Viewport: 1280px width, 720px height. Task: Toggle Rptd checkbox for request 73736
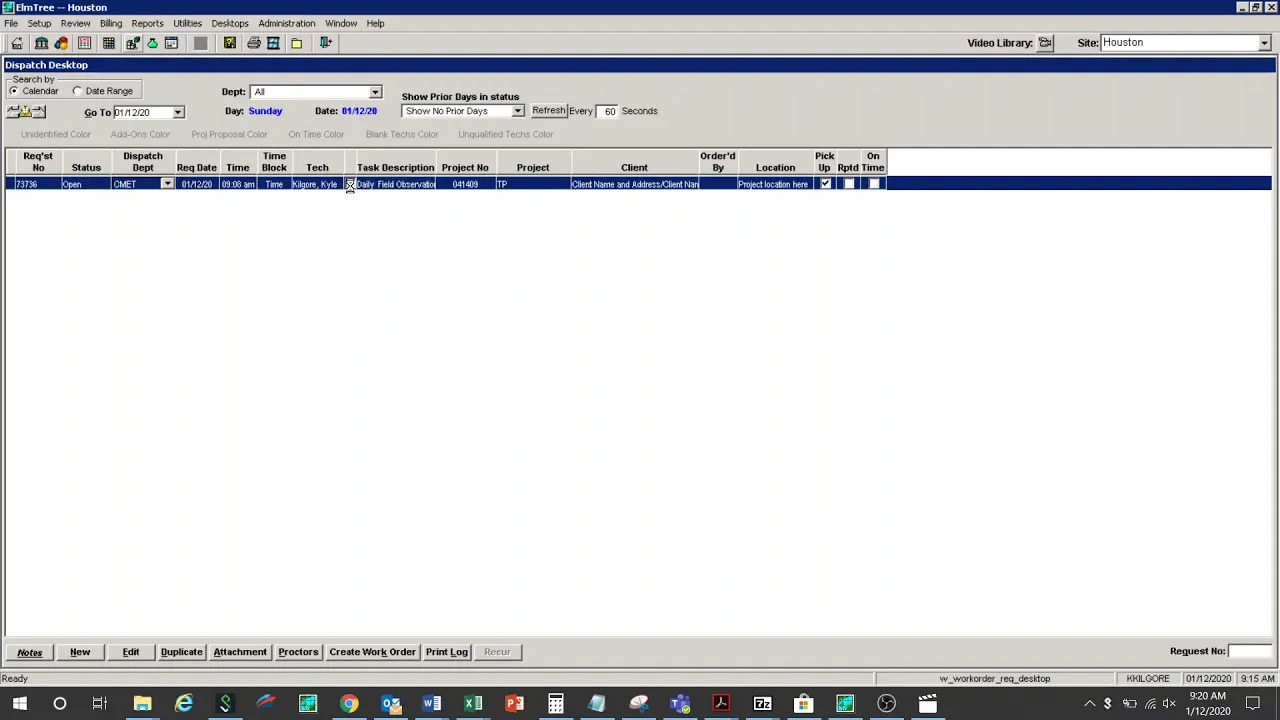(849, 184)
